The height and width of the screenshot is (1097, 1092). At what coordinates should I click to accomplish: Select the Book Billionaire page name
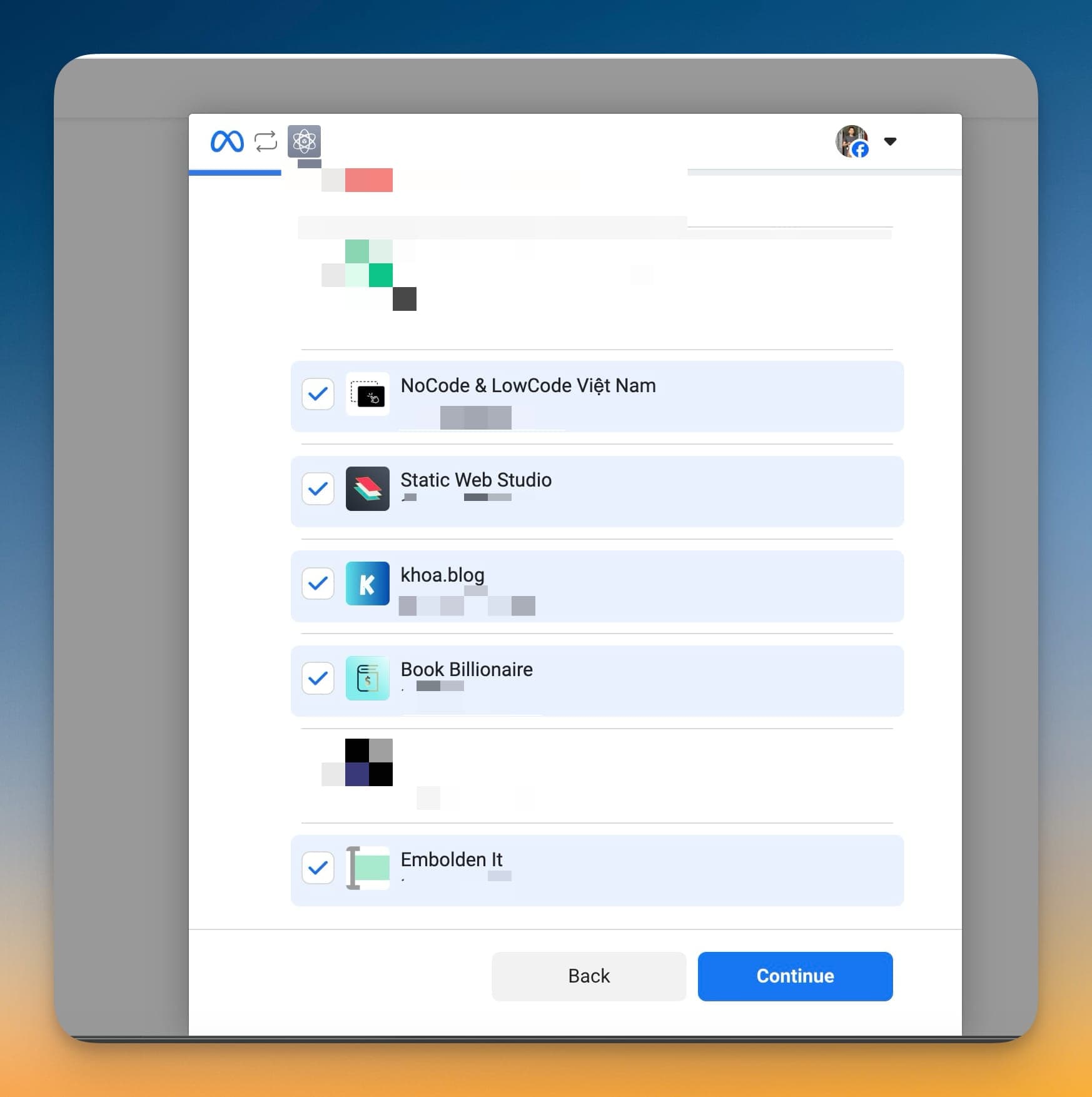pos(467,669)
